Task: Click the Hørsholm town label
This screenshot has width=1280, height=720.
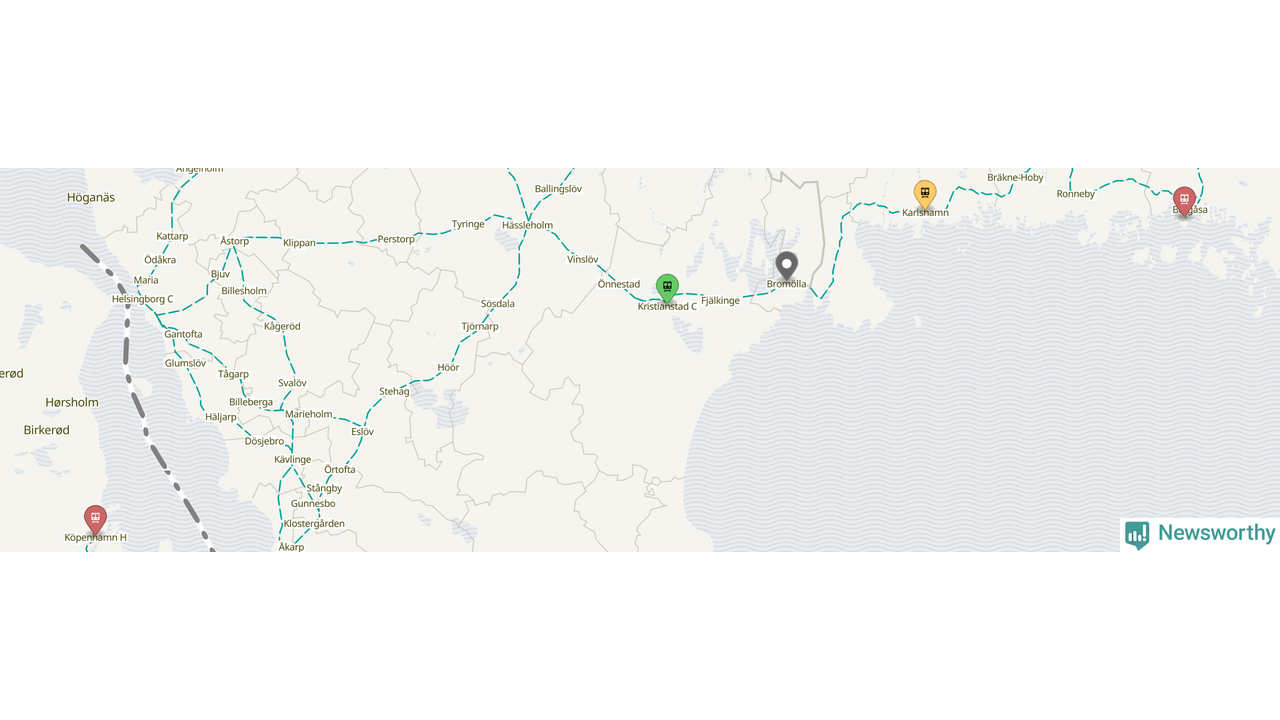Action: 72,402
